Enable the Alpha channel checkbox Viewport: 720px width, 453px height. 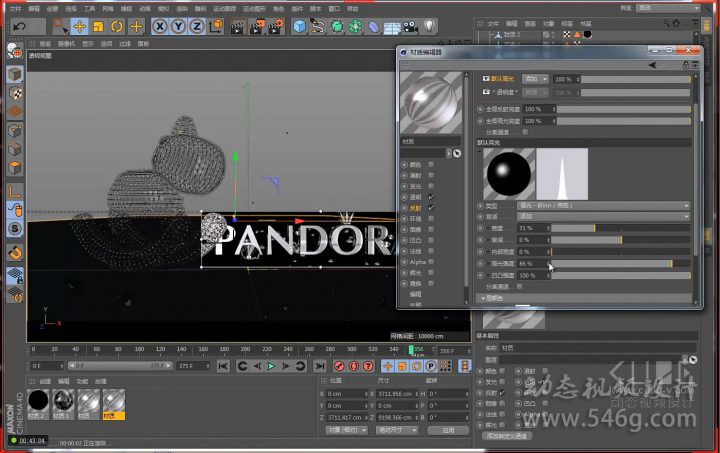coord(431,262)
